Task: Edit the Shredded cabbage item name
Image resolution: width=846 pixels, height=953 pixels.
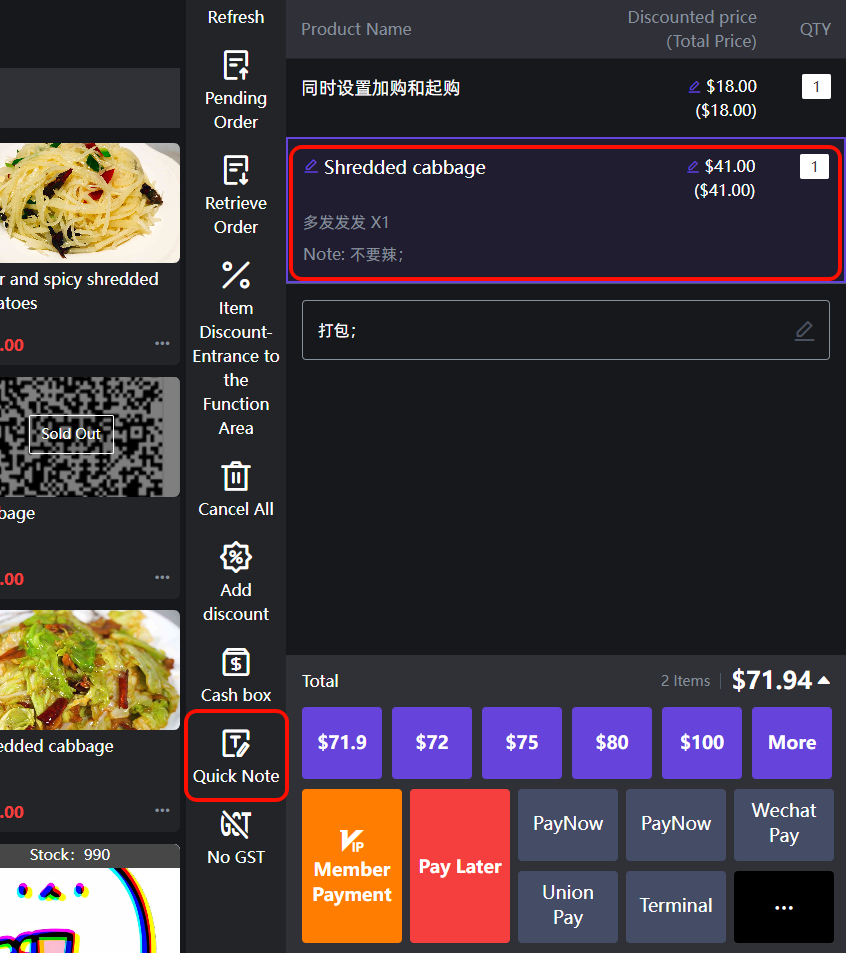Action: [311, 167]
